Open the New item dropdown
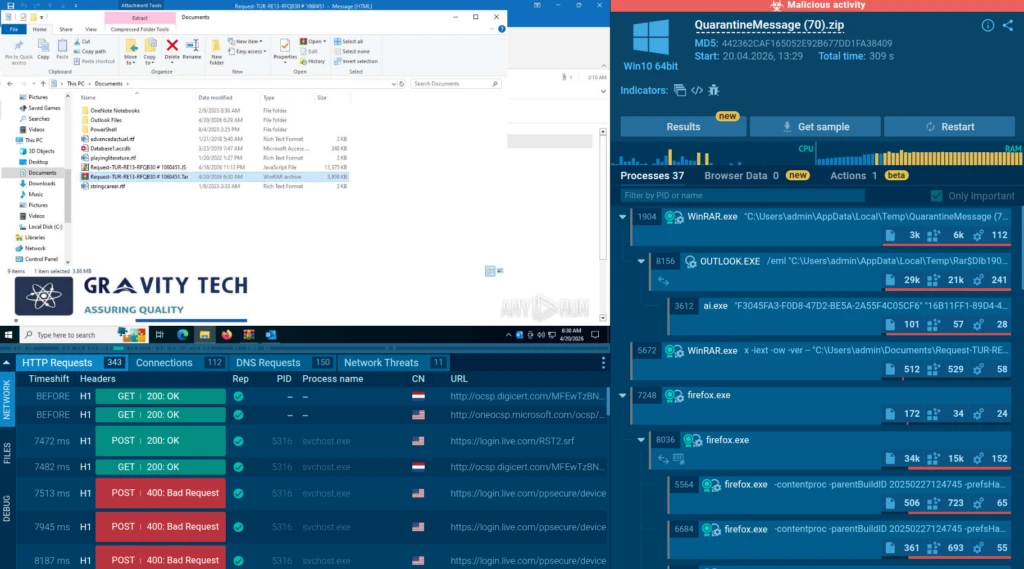 tap(244, 41)
